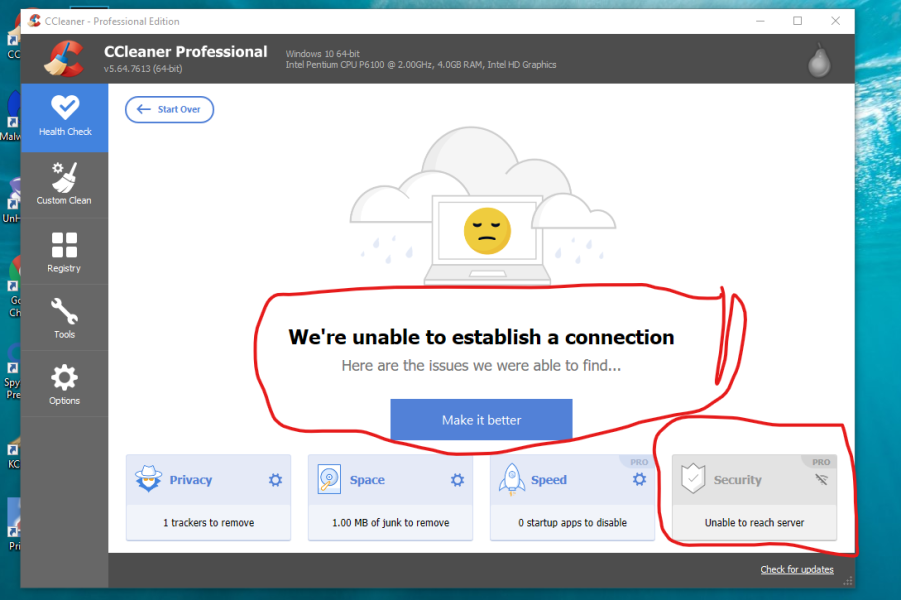Image resolution: width=901 pixels, height=600 pixels.
Task: Click the title bar CCleaner icon
Action: coord(34,21)
